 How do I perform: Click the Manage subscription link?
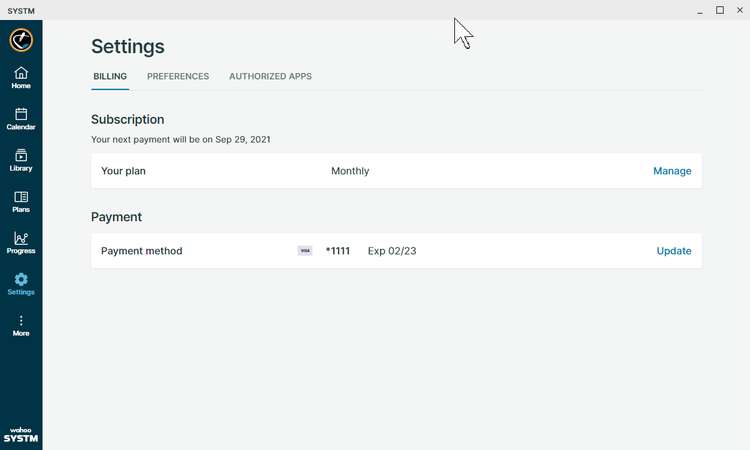(x=672, y=171)
